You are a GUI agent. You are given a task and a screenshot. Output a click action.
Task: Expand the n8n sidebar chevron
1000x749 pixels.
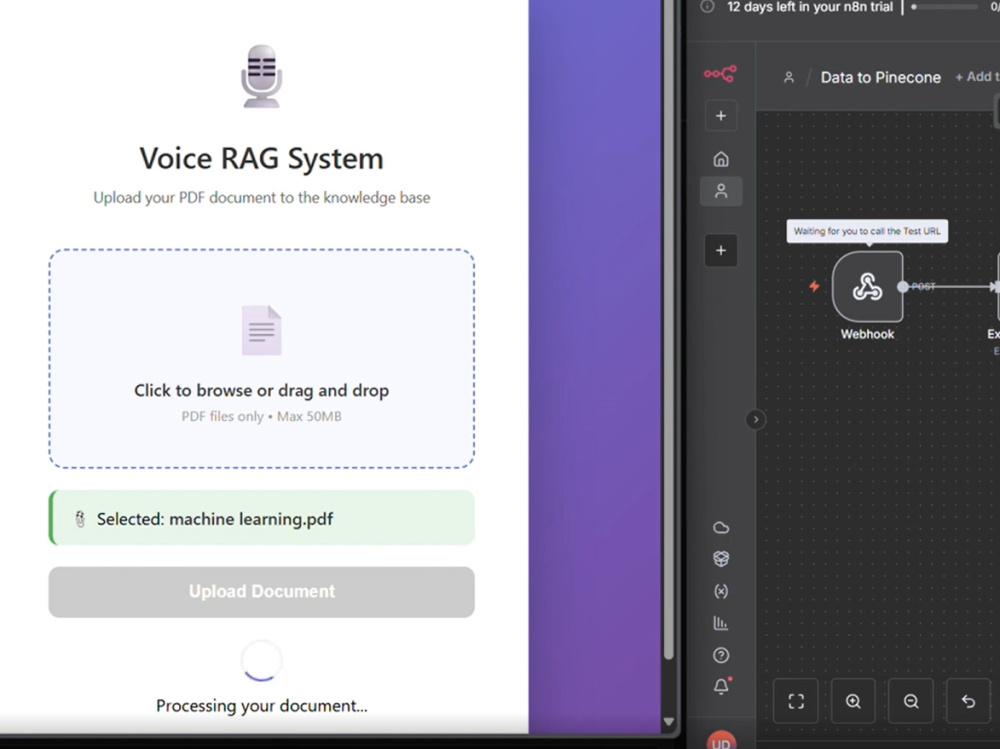756,420
